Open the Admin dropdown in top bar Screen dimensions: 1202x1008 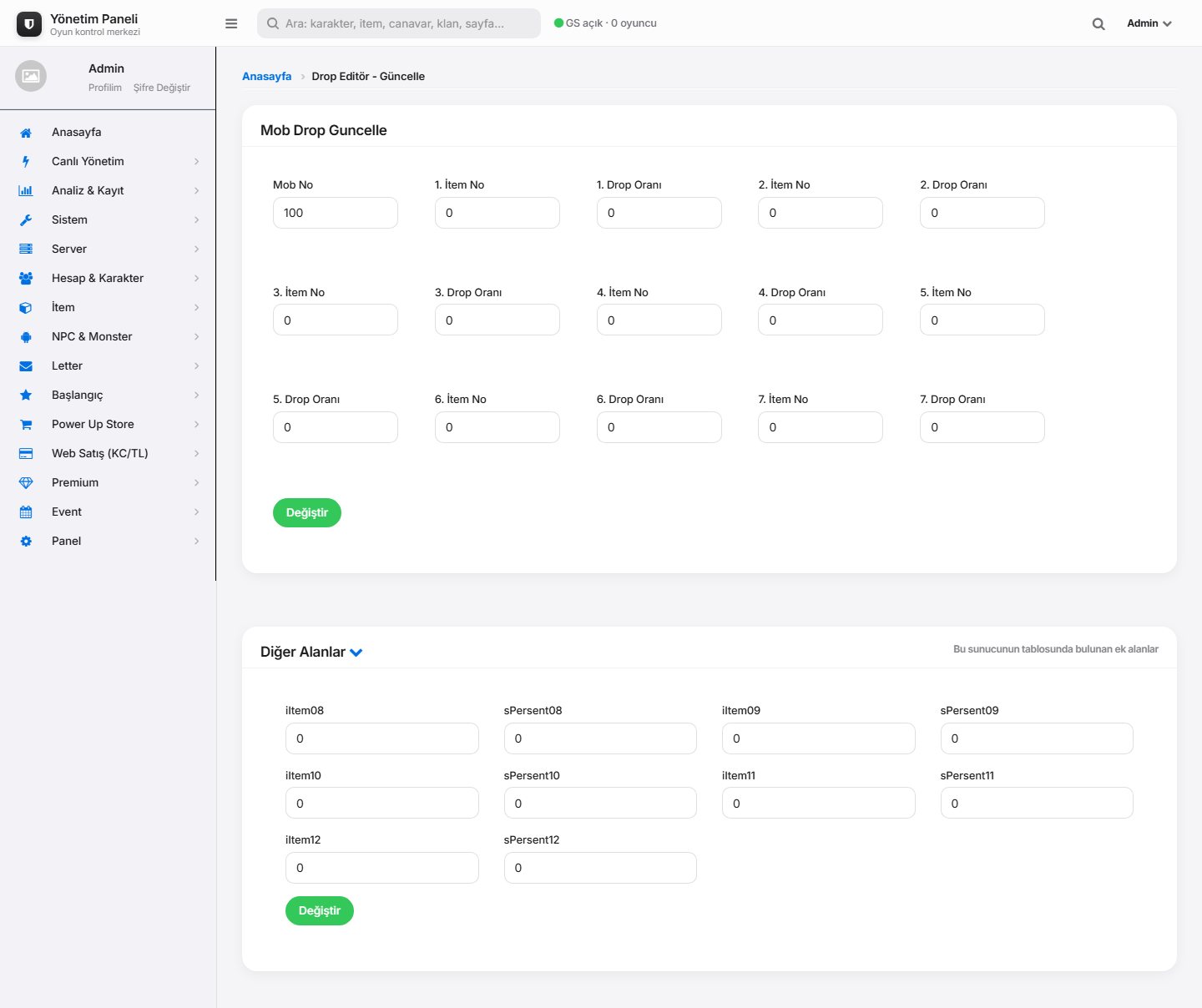[x=1149, y=23]
